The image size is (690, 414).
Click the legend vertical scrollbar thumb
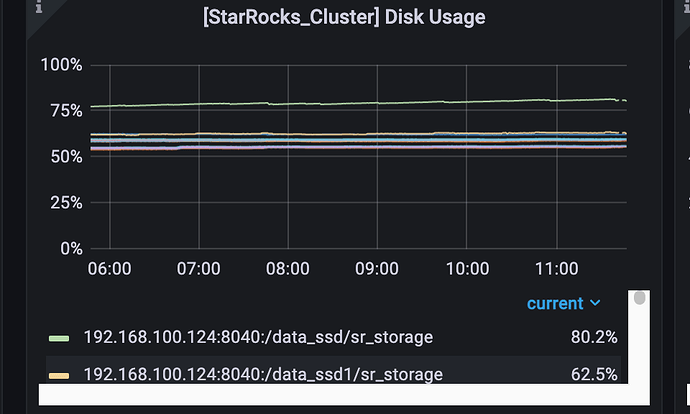click(x=639, y=298)
